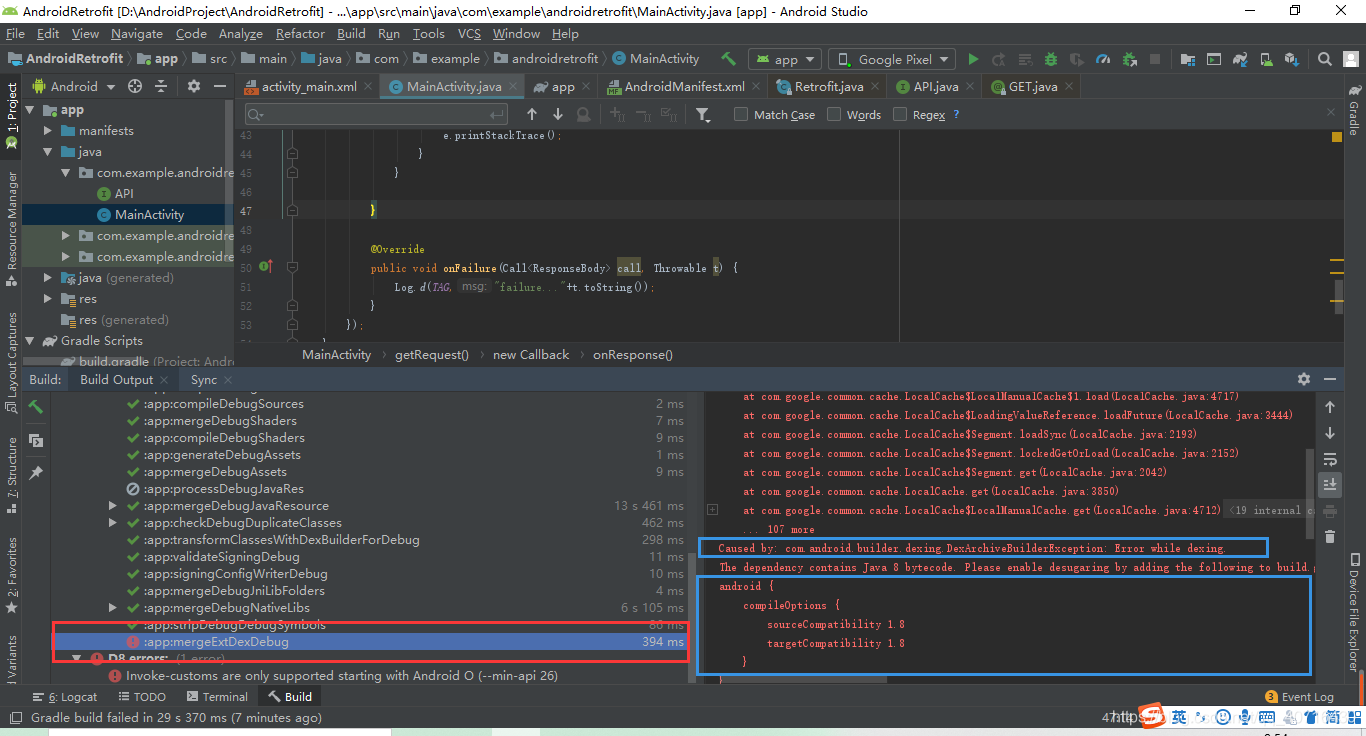Open the Refactor menu

(x=300, y=33)
